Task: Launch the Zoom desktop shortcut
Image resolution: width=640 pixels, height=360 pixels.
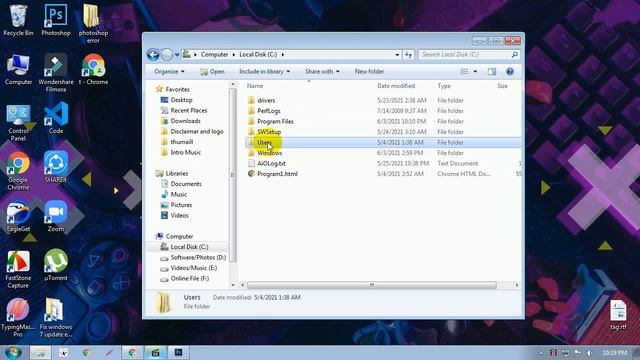Action: pyautogui.click(x=56, y=217)
